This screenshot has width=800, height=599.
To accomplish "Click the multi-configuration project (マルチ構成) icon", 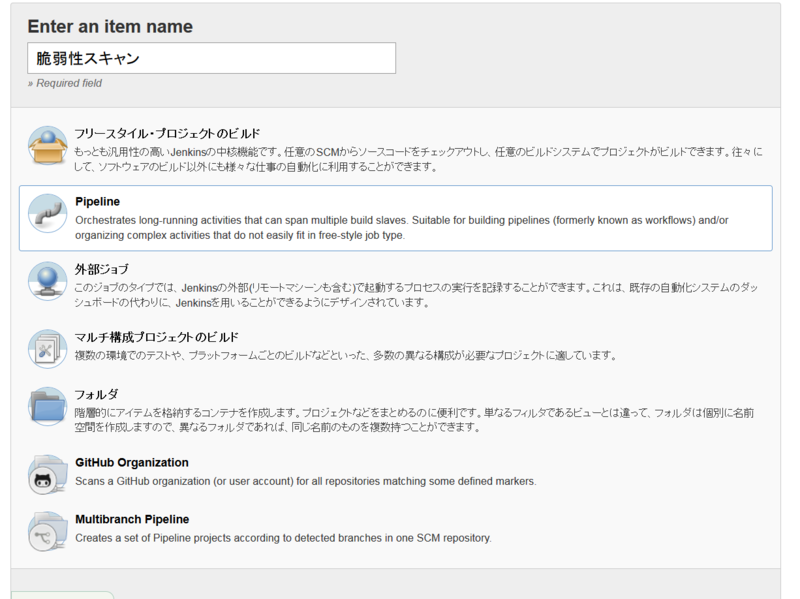I will pos(47,349).
